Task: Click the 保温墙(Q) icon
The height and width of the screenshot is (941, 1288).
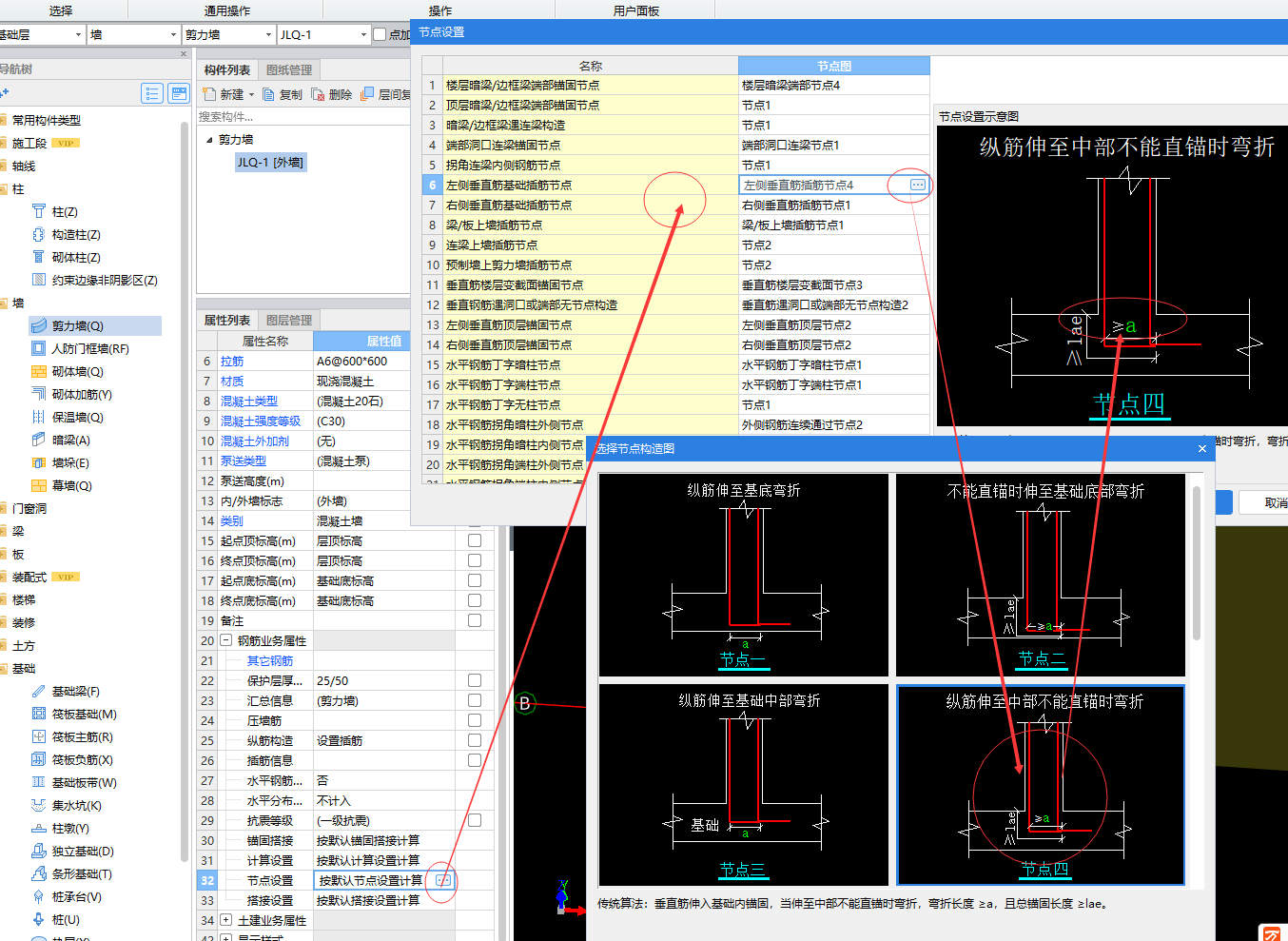Action: pyautogui.click(x=39, y=417)
